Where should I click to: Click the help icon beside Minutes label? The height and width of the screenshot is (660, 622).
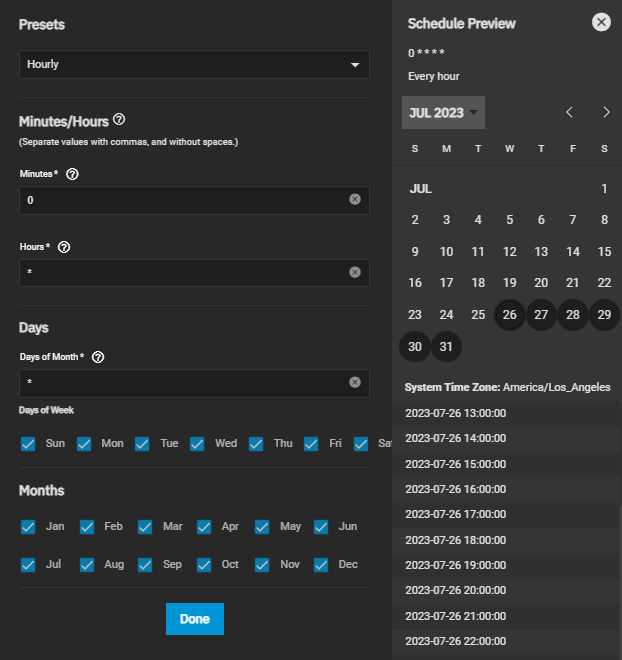coord(71,174)
